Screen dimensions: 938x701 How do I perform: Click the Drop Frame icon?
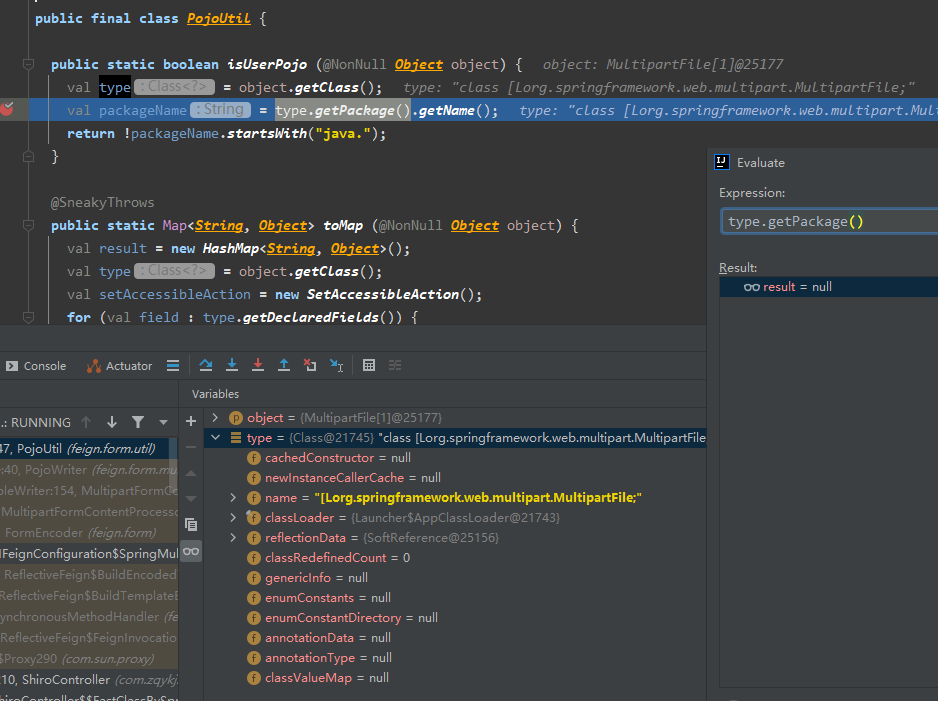coord(310,366)
